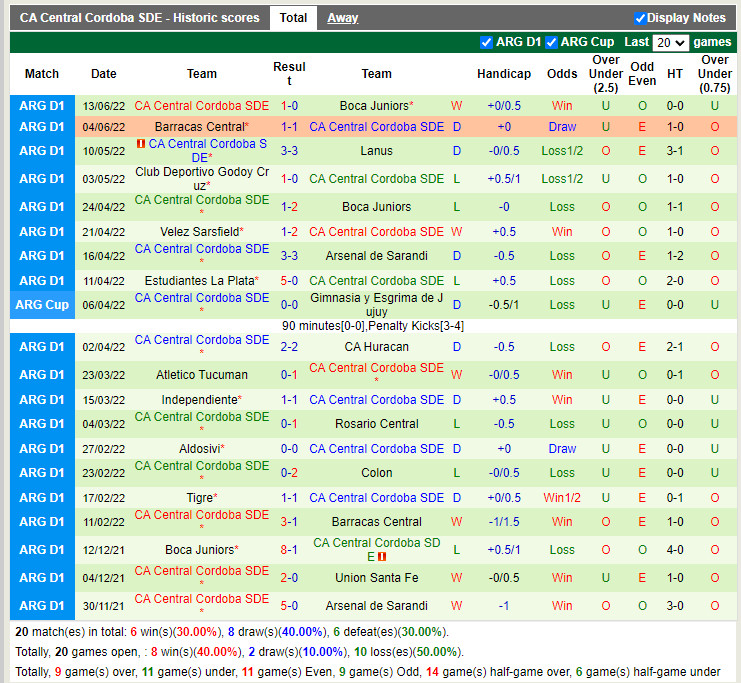Open the Atletico Tucuman team link
Viewport: 741px width, 683px height.
coord(202,375)
